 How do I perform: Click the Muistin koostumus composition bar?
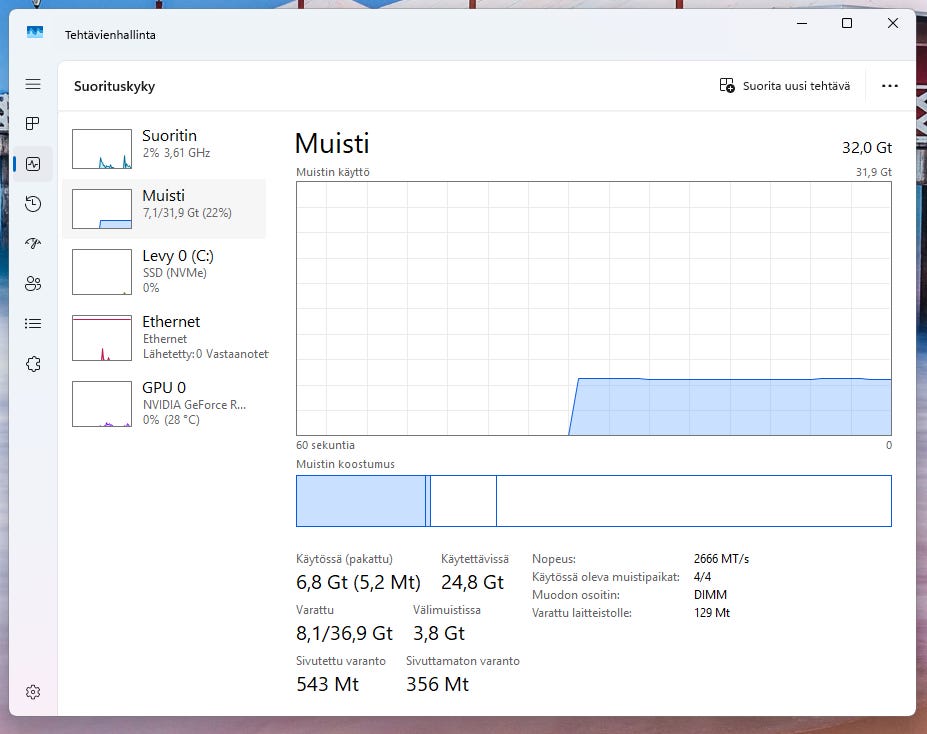coord(594,501)
